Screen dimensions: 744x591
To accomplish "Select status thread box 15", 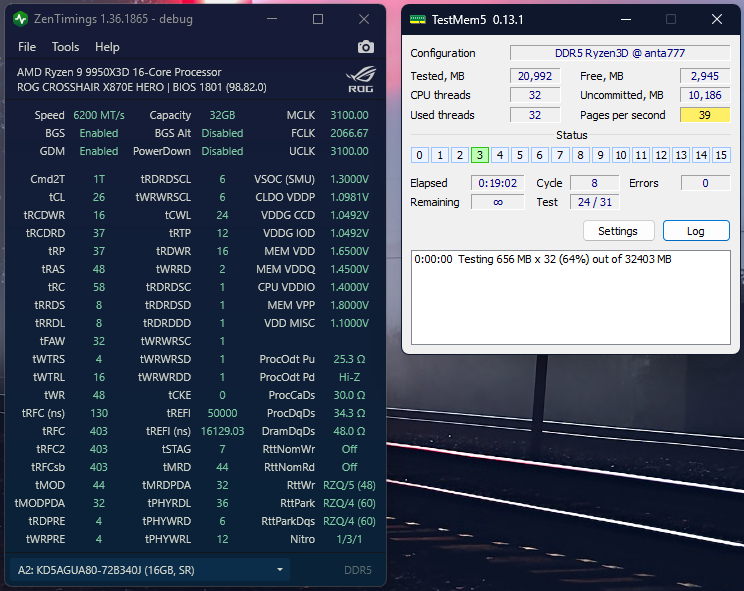I will click(x=721, y=155).
